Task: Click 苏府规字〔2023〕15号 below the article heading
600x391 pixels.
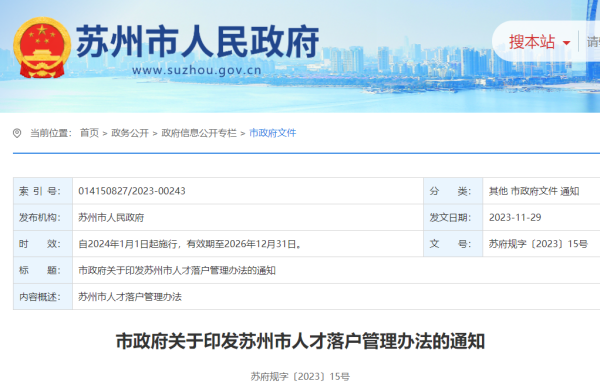Action: click(x=300, y=377)
